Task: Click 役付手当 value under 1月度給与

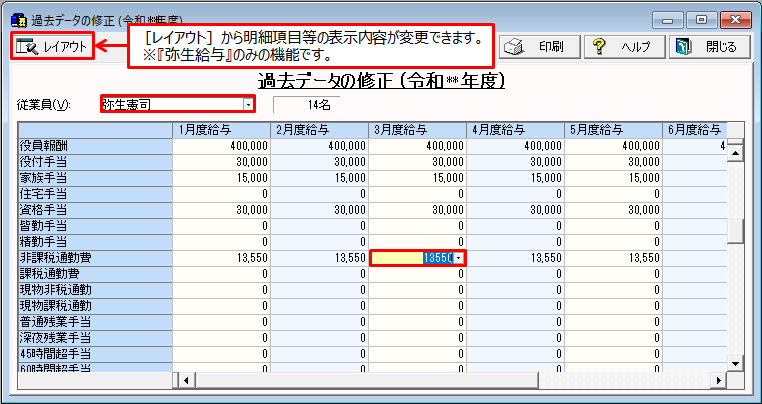Action: [x=222, y=161]
